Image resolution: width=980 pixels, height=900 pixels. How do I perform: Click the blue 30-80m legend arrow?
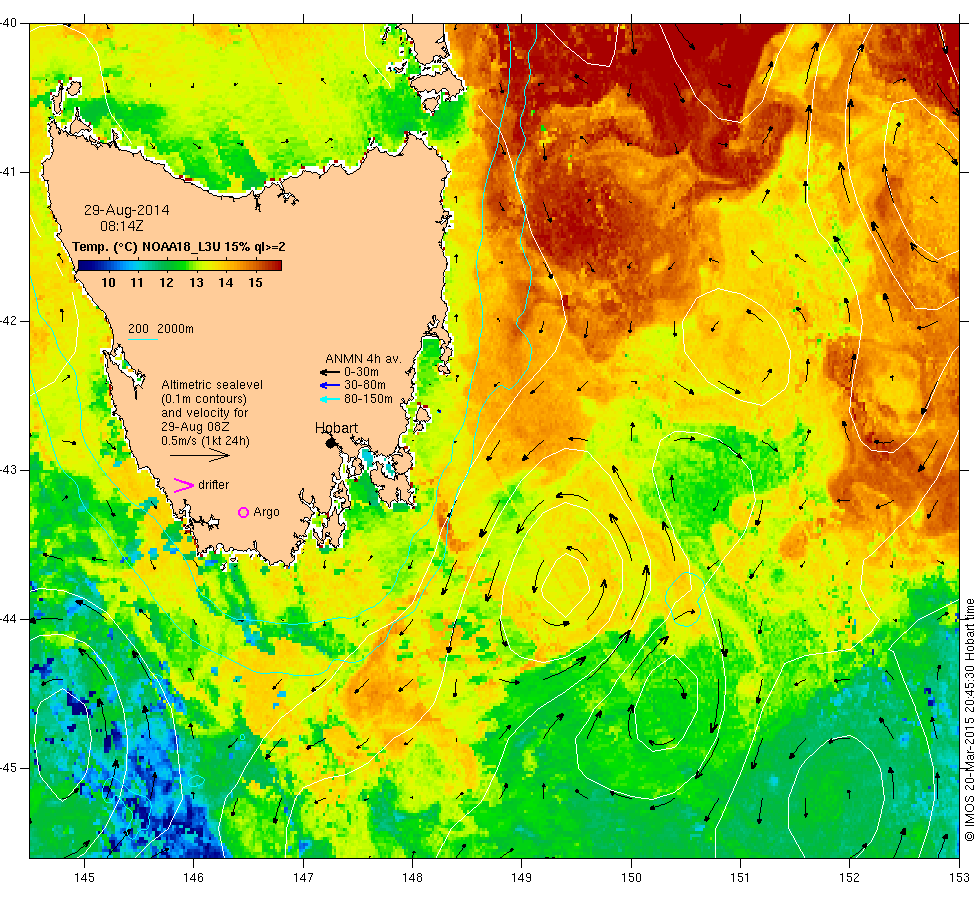329,385
